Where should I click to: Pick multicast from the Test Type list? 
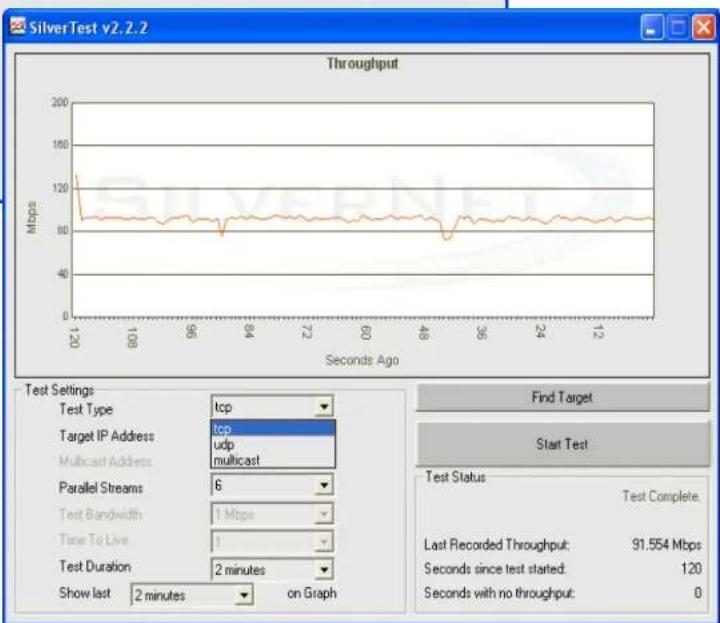pyautogui.click(x=273, y=460)
